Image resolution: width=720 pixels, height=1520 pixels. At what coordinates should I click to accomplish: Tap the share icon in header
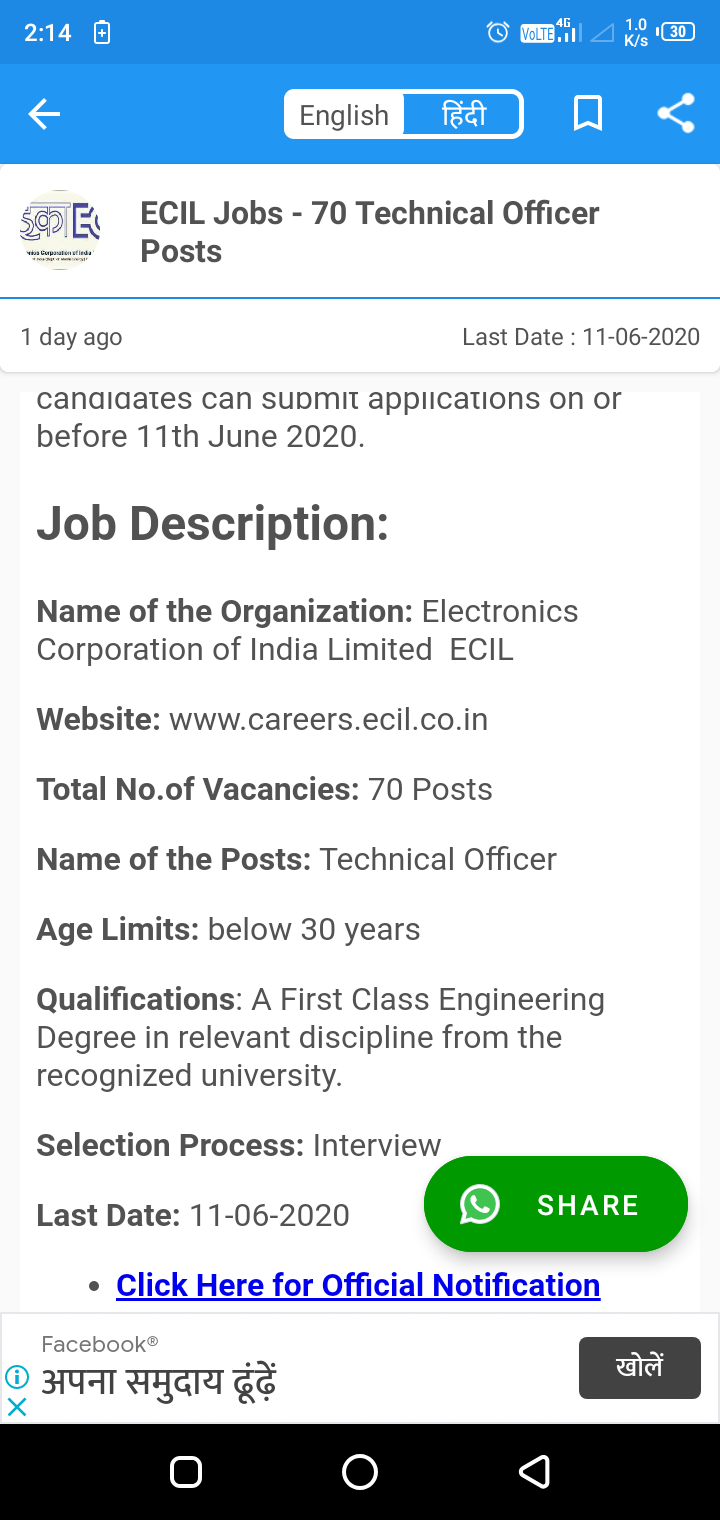coord(676,114)
